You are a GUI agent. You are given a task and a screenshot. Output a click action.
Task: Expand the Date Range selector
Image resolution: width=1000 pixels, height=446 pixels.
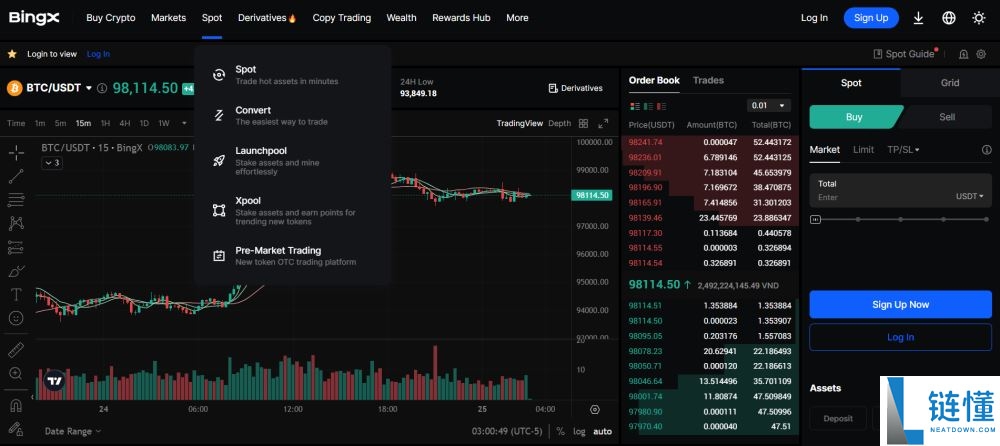click(73, 431)
